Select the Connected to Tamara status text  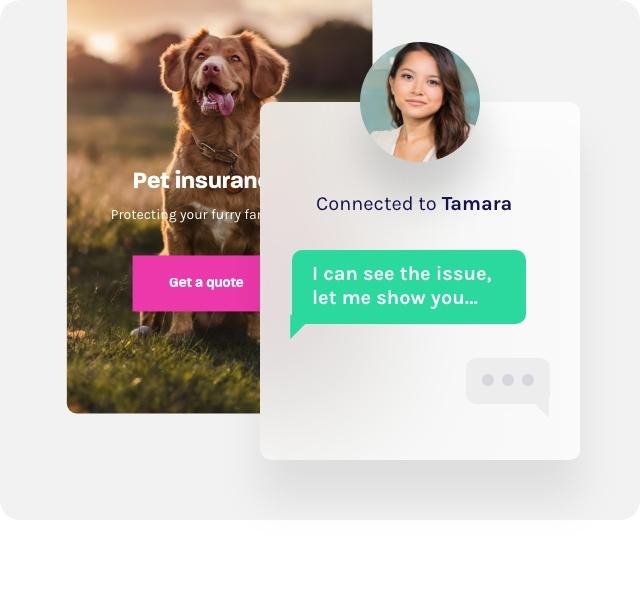point(413,204)
